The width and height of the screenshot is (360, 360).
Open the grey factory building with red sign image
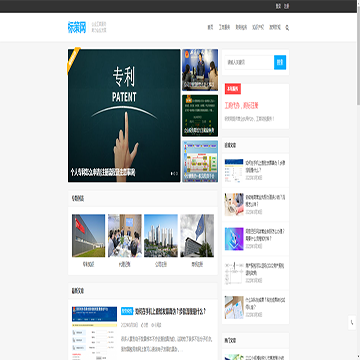88,235
